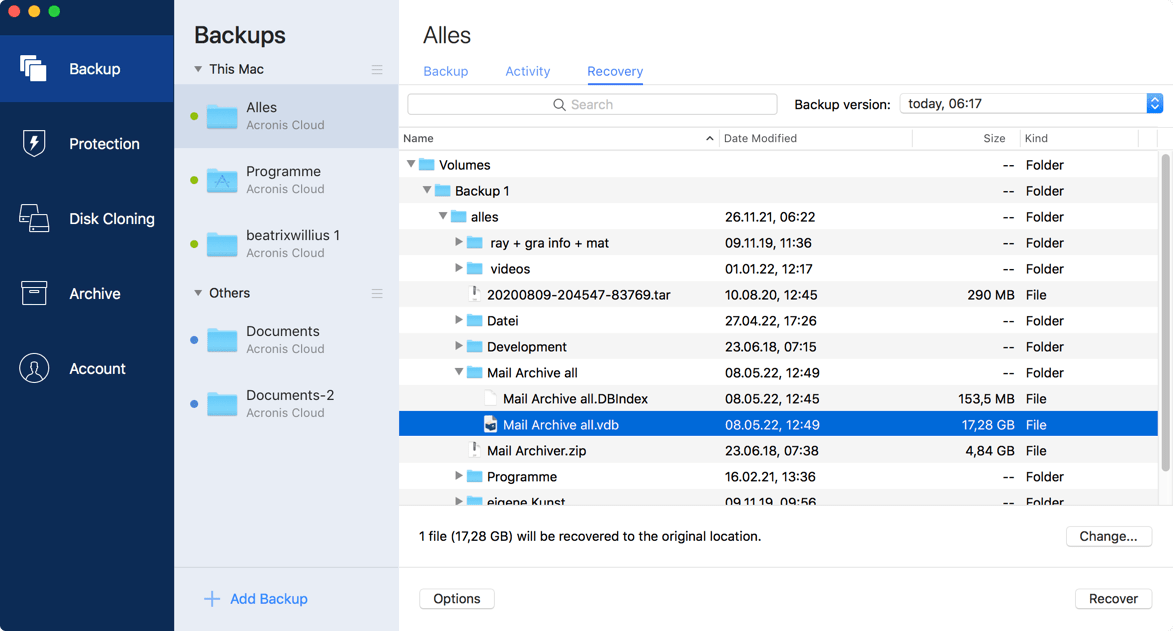Viewport: 1173px width, 631px height.
Task: Collapse the Mail Archive all folder
Action: pos(458,372)
